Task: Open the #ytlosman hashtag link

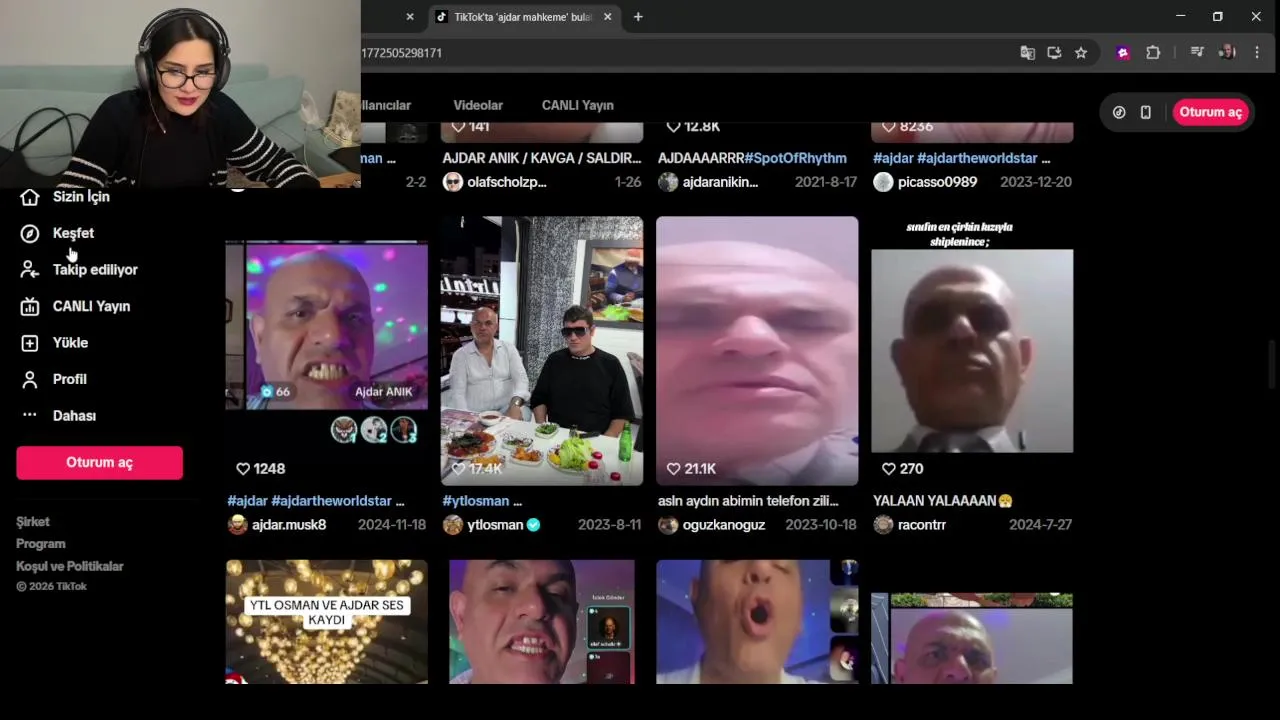Action: pos(476,501)
